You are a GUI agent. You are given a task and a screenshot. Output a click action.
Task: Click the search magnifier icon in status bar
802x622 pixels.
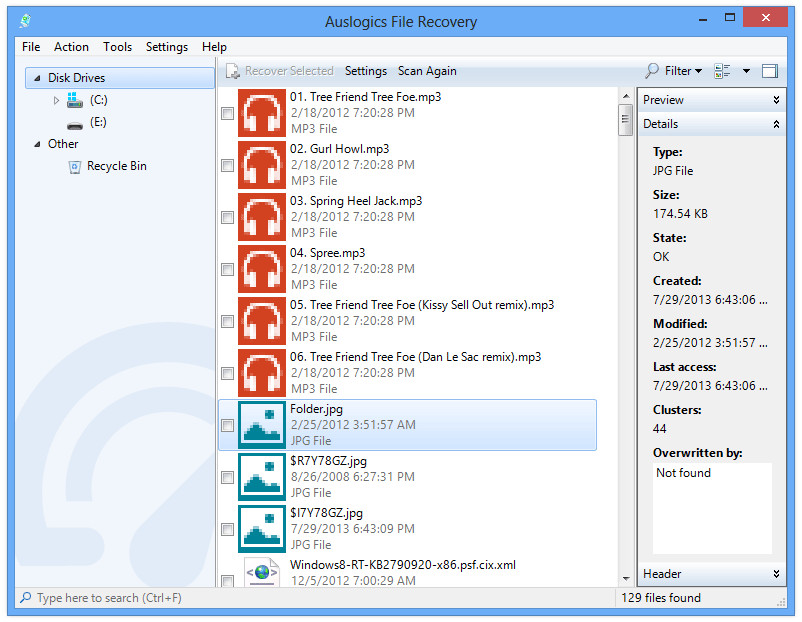[26, 597]
